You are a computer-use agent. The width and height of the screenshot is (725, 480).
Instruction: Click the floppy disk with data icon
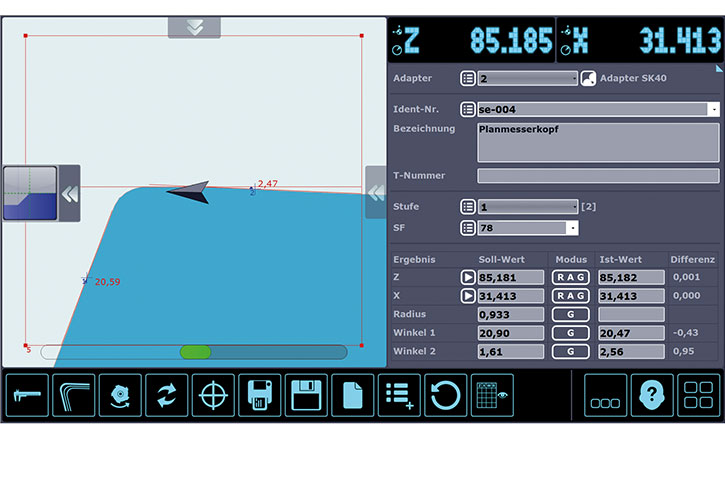coord(259,395)
